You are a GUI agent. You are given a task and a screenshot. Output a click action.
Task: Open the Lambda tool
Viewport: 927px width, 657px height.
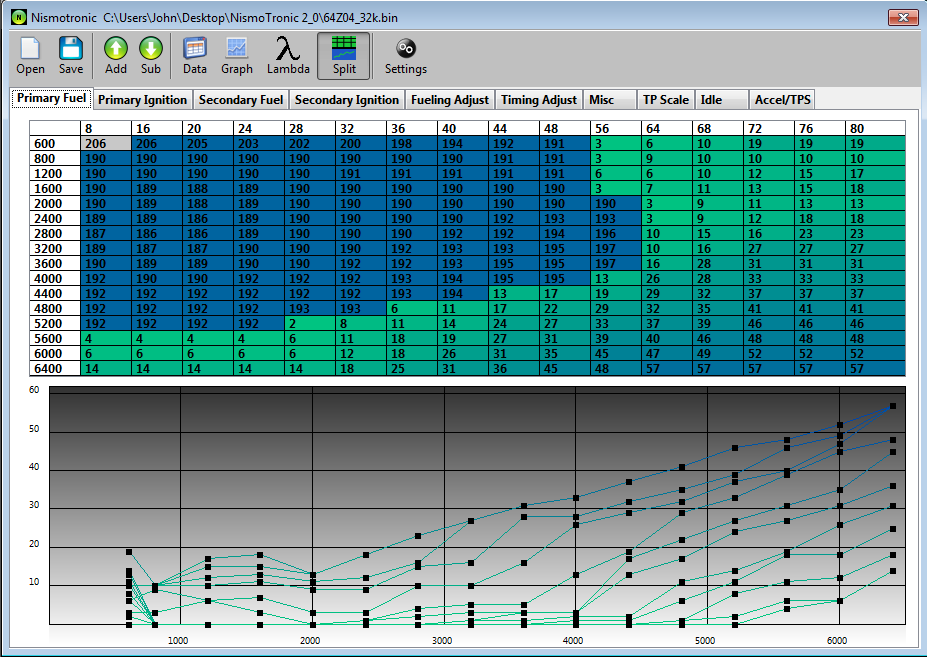288,49
